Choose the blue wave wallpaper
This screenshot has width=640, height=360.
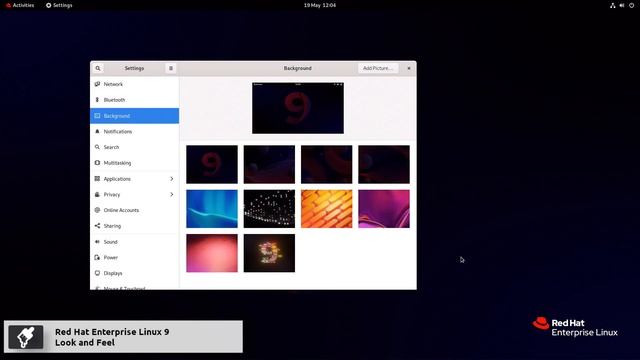pos(212,209)
